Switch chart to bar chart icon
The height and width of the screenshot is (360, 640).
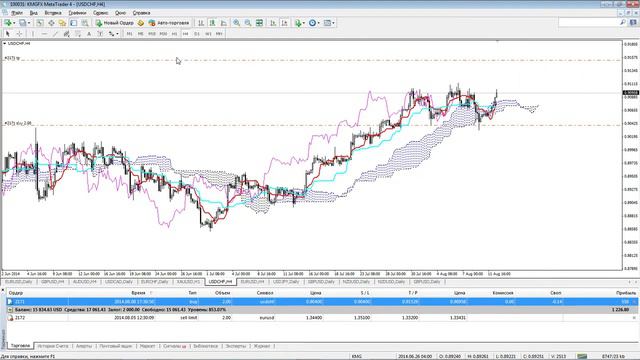[x=201, y=23]
